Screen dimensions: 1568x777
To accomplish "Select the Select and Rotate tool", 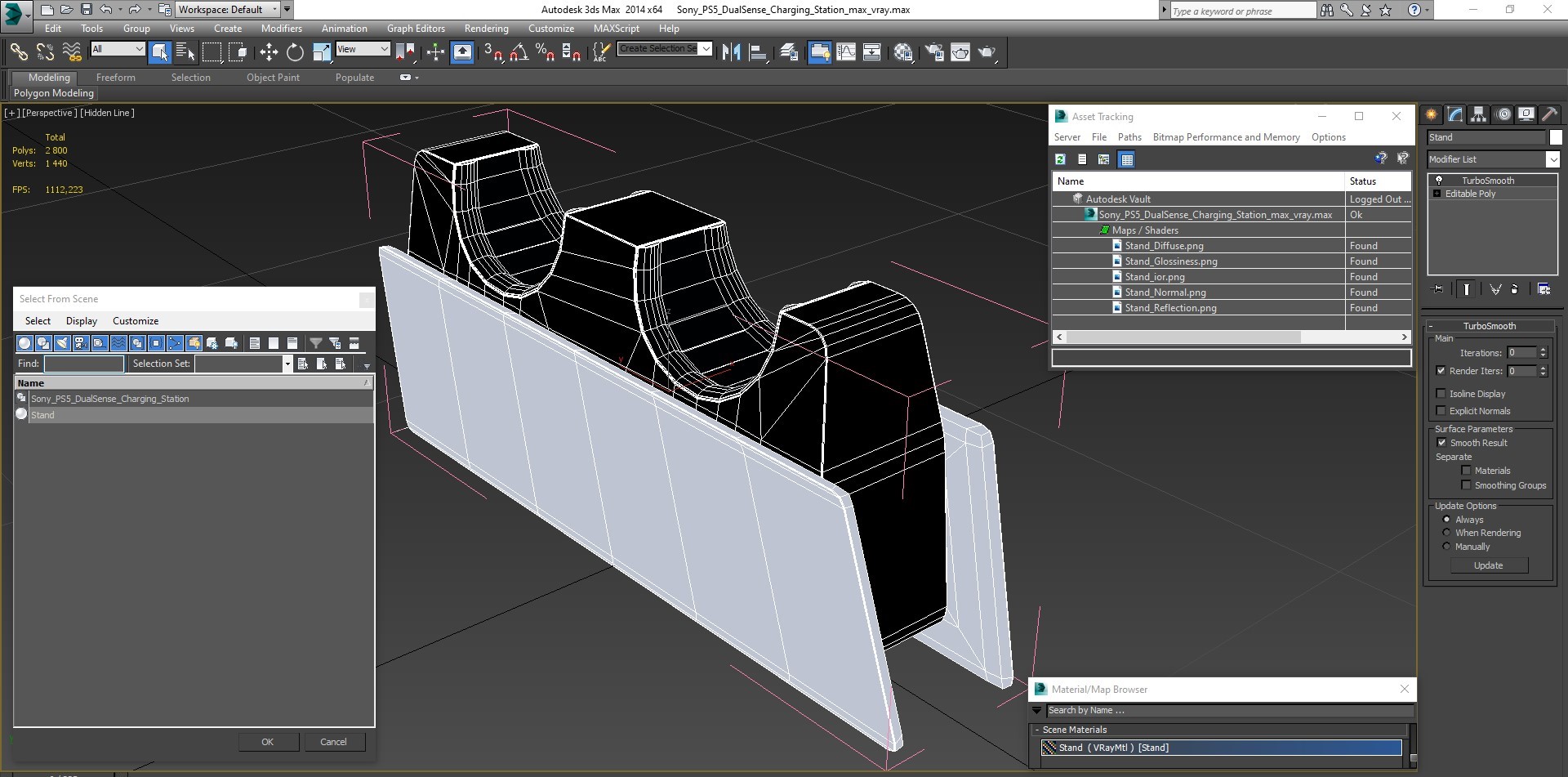I will coord(295,52).
